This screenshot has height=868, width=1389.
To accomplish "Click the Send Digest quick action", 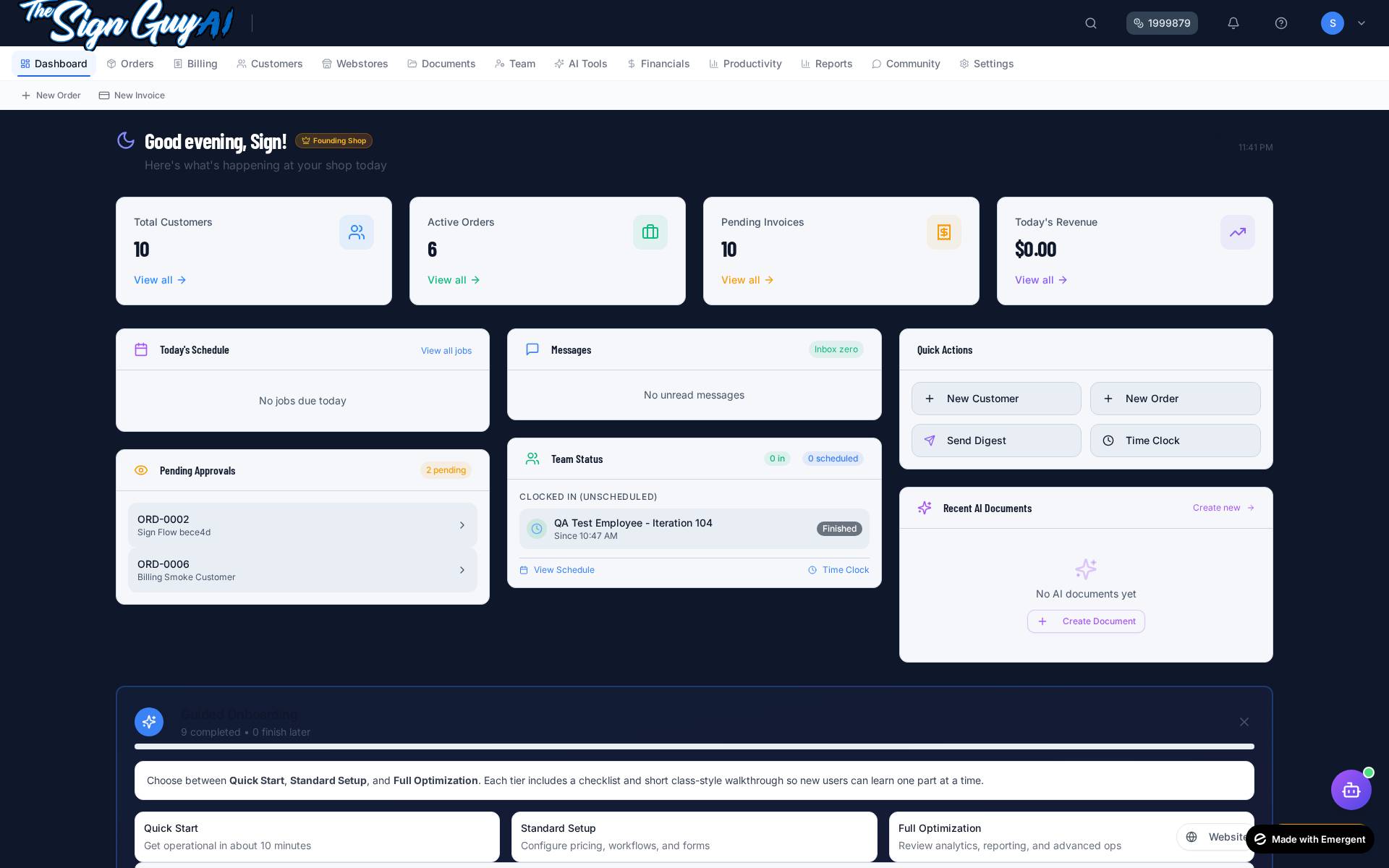I will point(996,441).
